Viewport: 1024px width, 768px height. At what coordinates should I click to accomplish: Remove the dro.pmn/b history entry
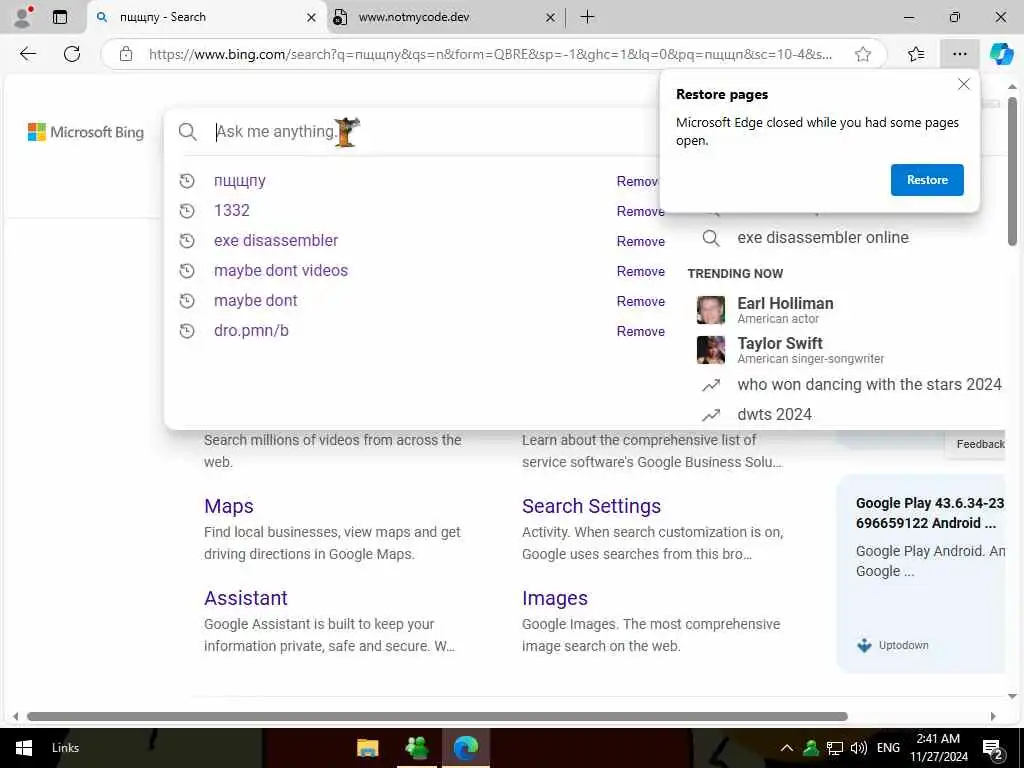point(641,332)
